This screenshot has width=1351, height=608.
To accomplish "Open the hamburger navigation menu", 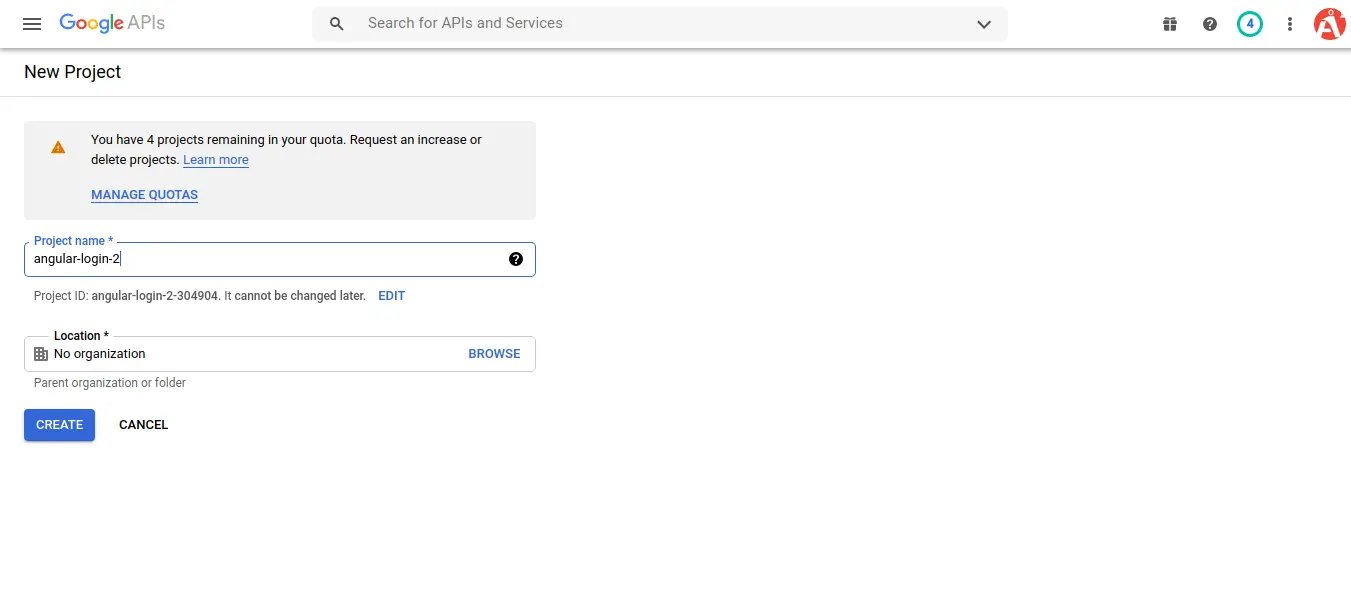I will coord(32,24).
